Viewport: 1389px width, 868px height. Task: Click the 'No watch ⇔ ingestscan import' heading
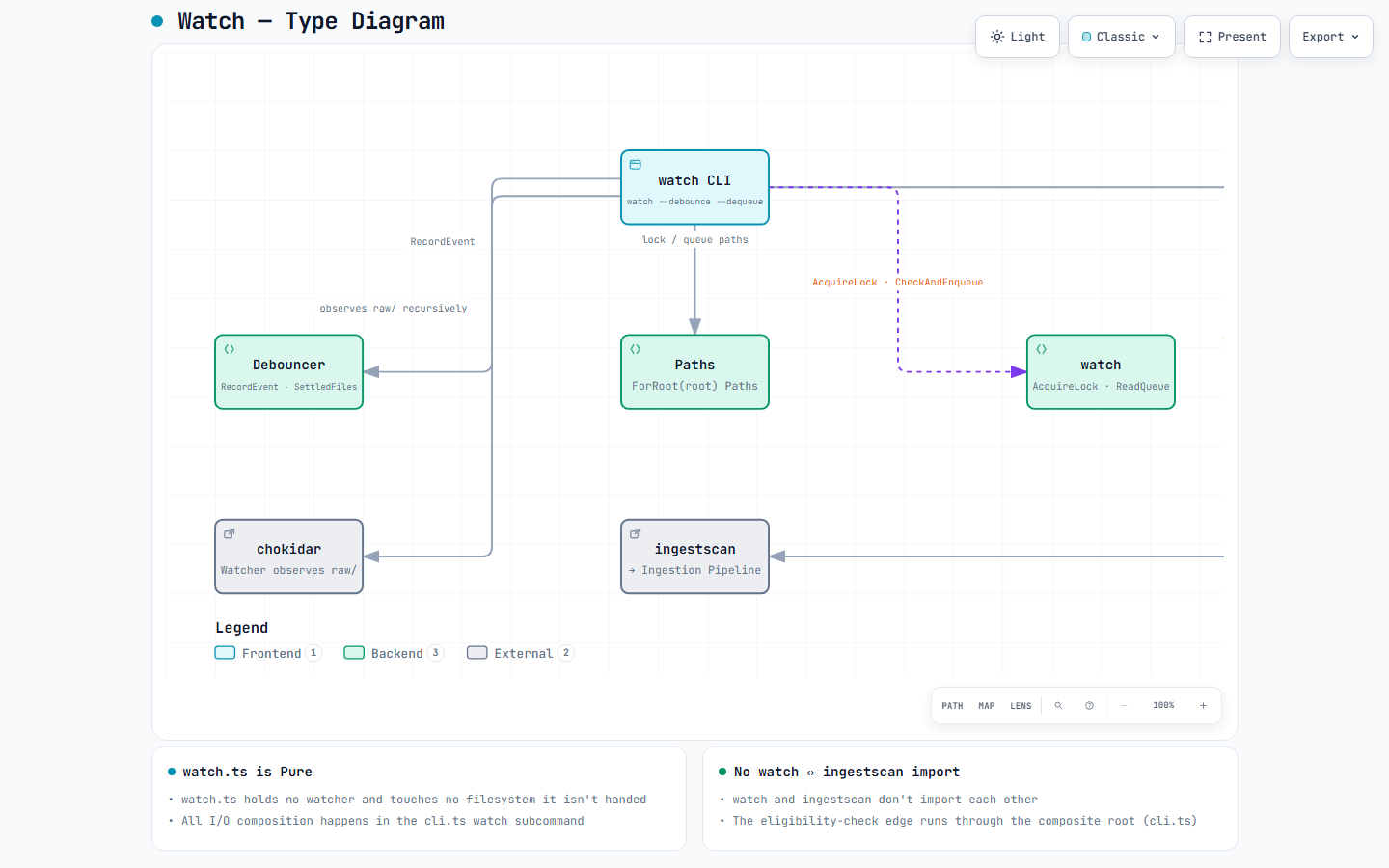pos(847,772)
